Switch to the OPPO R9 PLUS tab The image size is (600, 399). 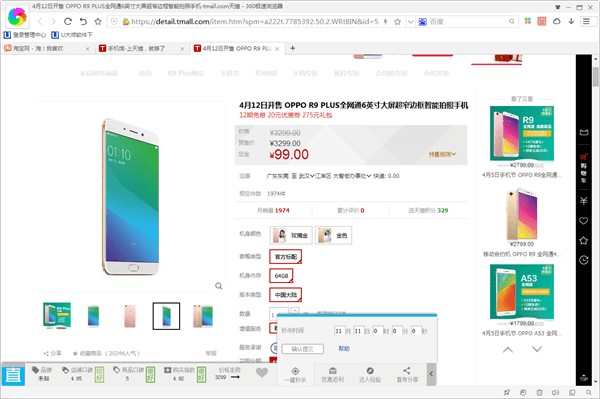point(237,49)
